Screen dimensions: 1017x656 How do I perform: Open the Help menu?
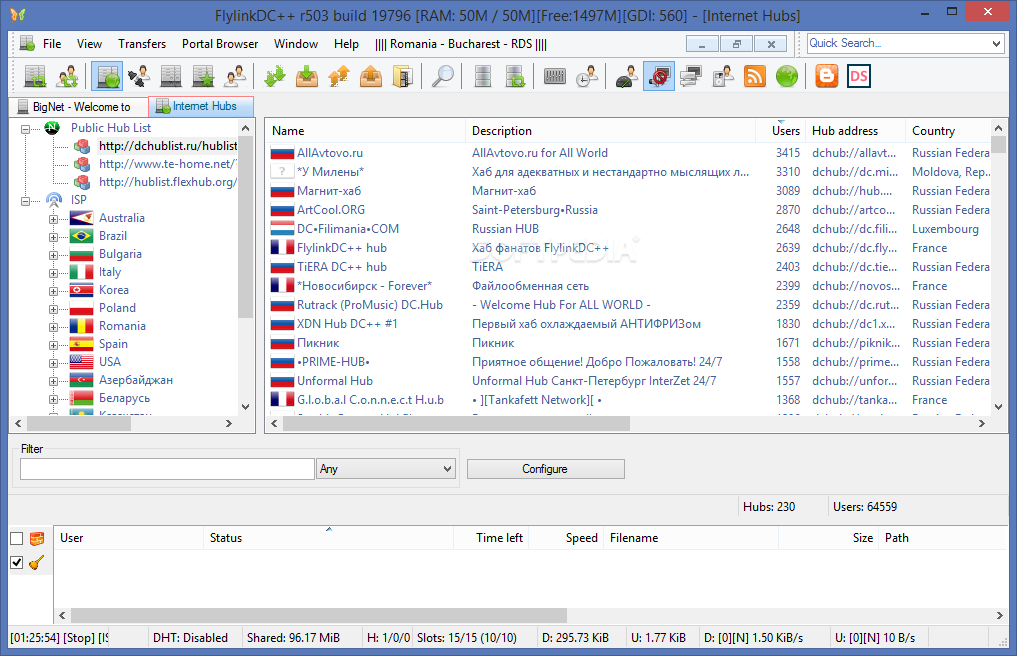point(346,43)
